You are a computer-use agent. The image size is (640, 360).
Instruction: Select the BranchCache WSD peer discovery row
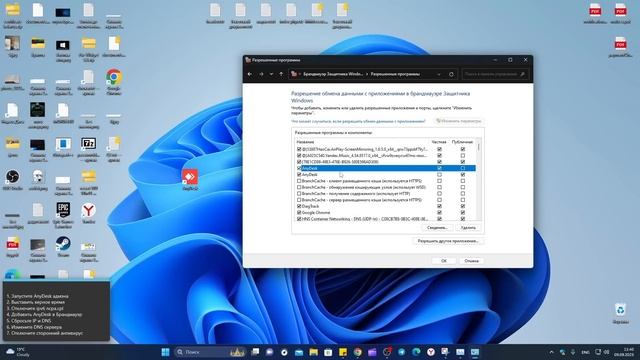[385, 187]
